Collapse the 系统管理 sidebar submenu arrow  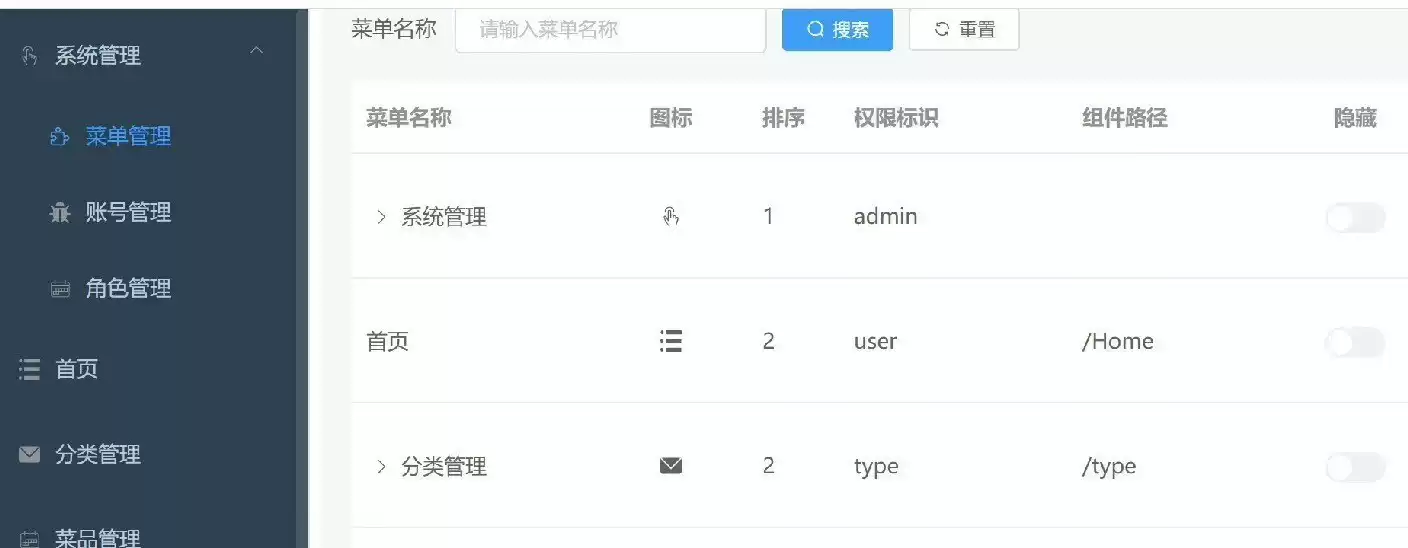[x=257, y=51]
